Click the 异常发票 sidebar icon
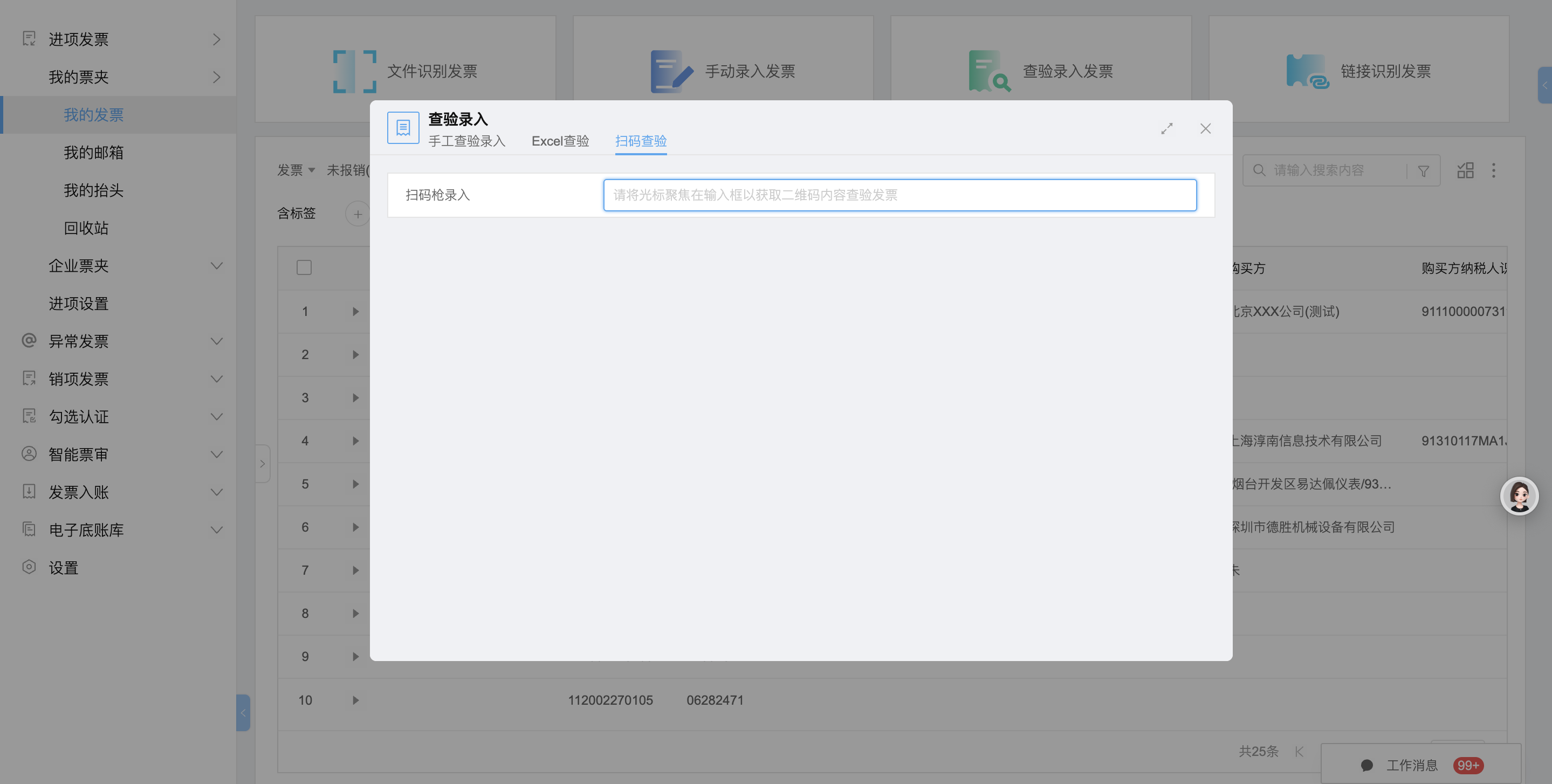This screenshot has width=1552, height=784. point(29,340)
